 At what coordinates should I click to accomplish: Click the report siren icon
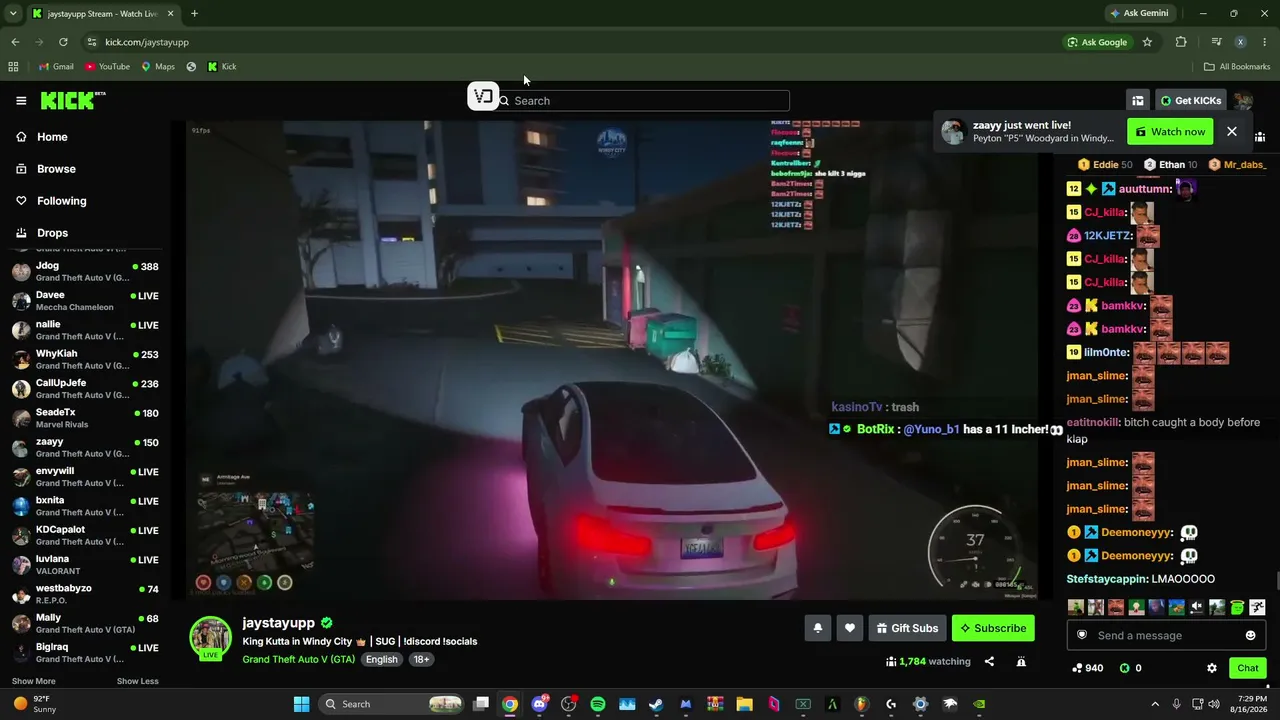(1021, 661)
